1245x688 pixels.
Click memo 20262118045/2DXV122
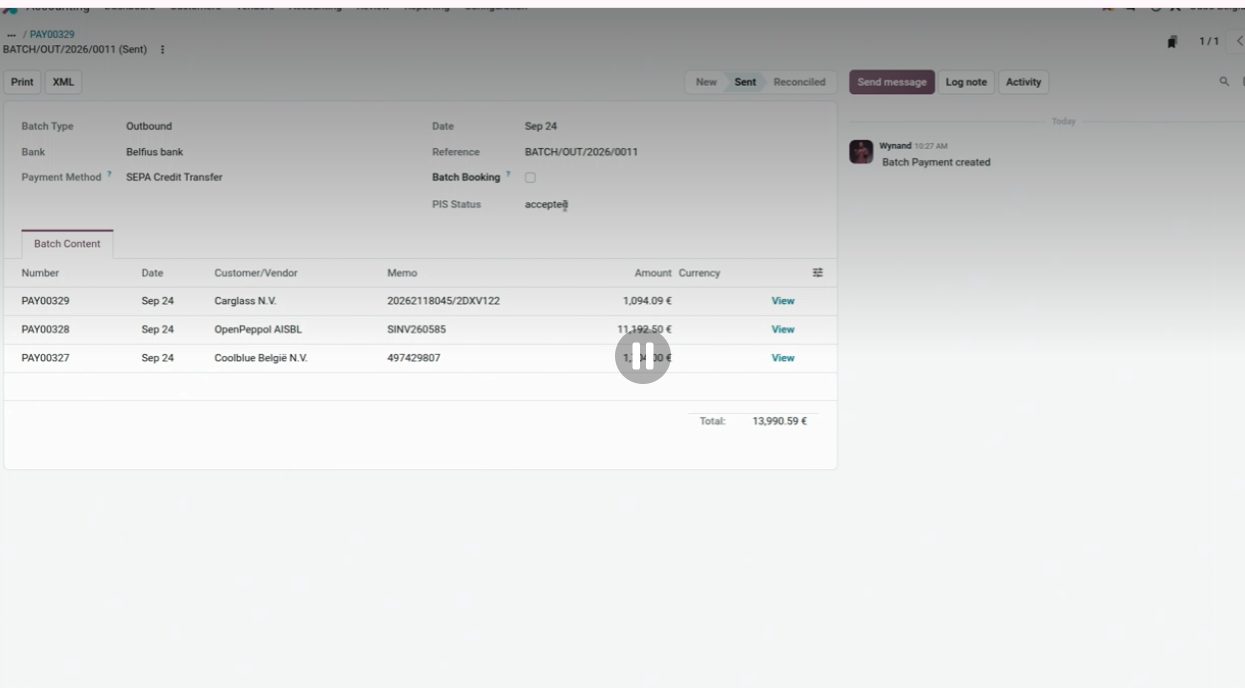pos(443,301)
